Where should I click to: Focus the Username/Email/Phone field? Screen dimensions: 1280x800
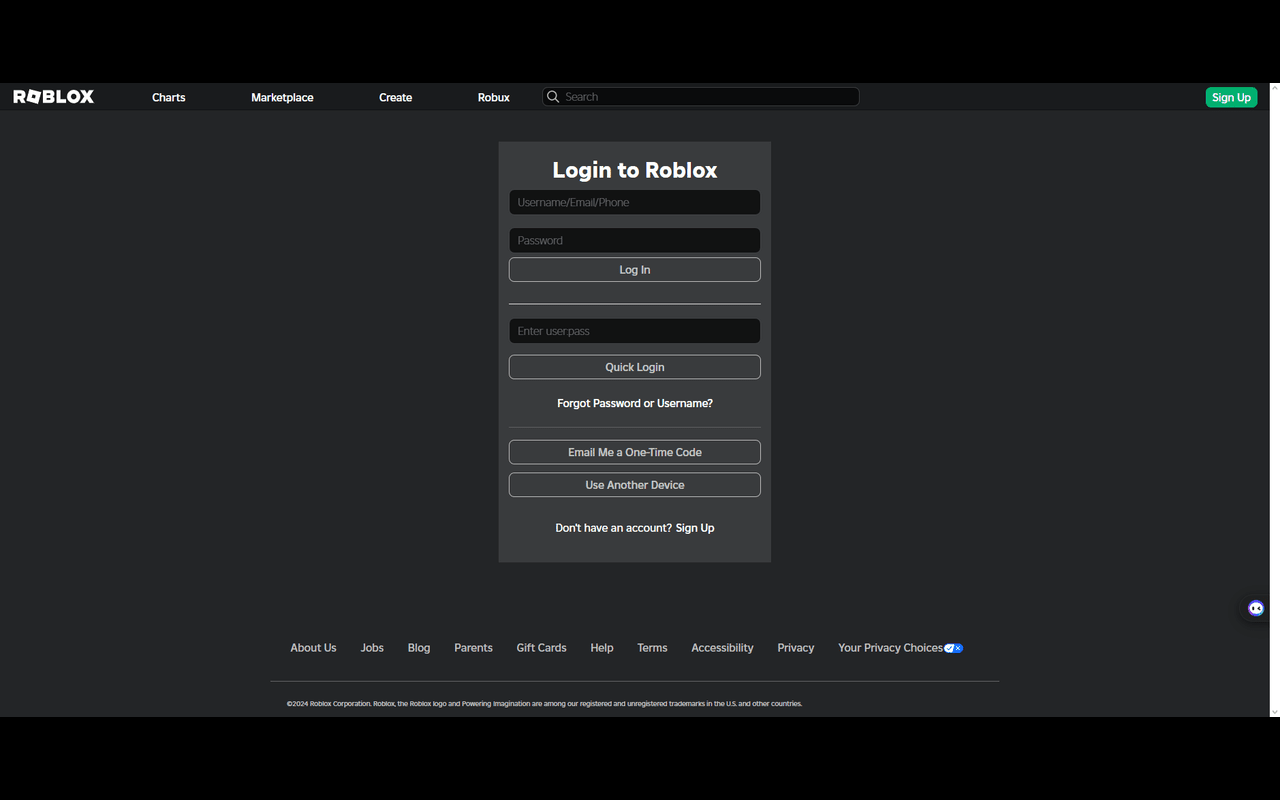tap(635, 202)
